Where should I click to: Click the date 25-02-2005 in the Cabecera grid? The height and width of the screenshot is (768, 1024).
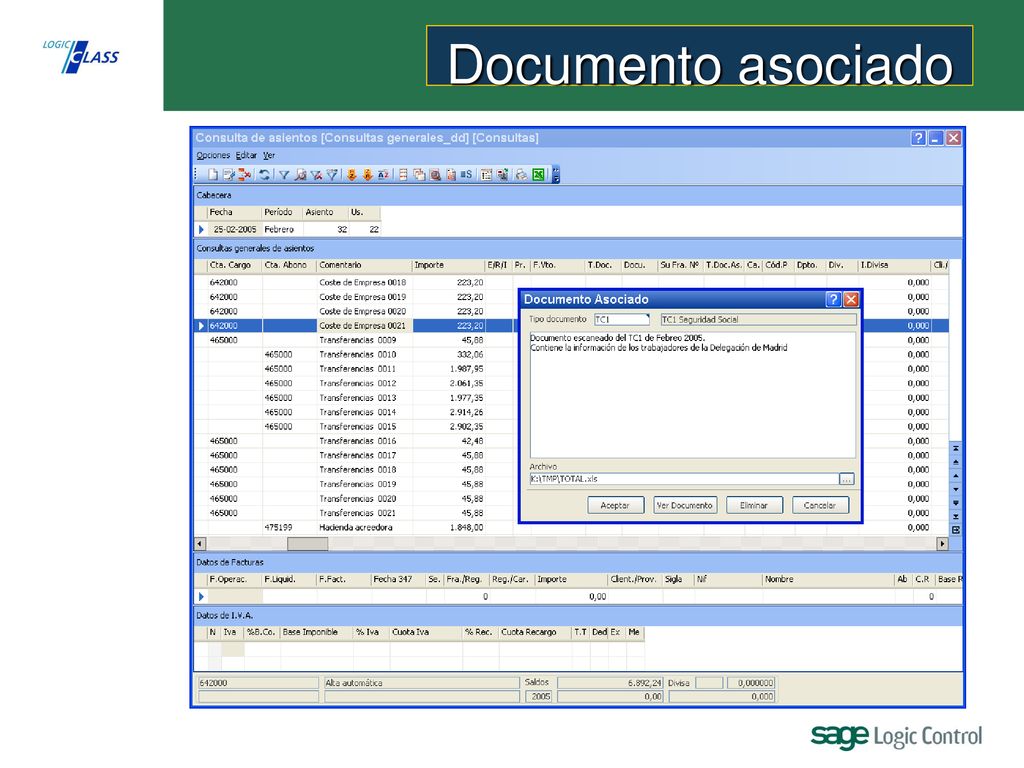235,230
